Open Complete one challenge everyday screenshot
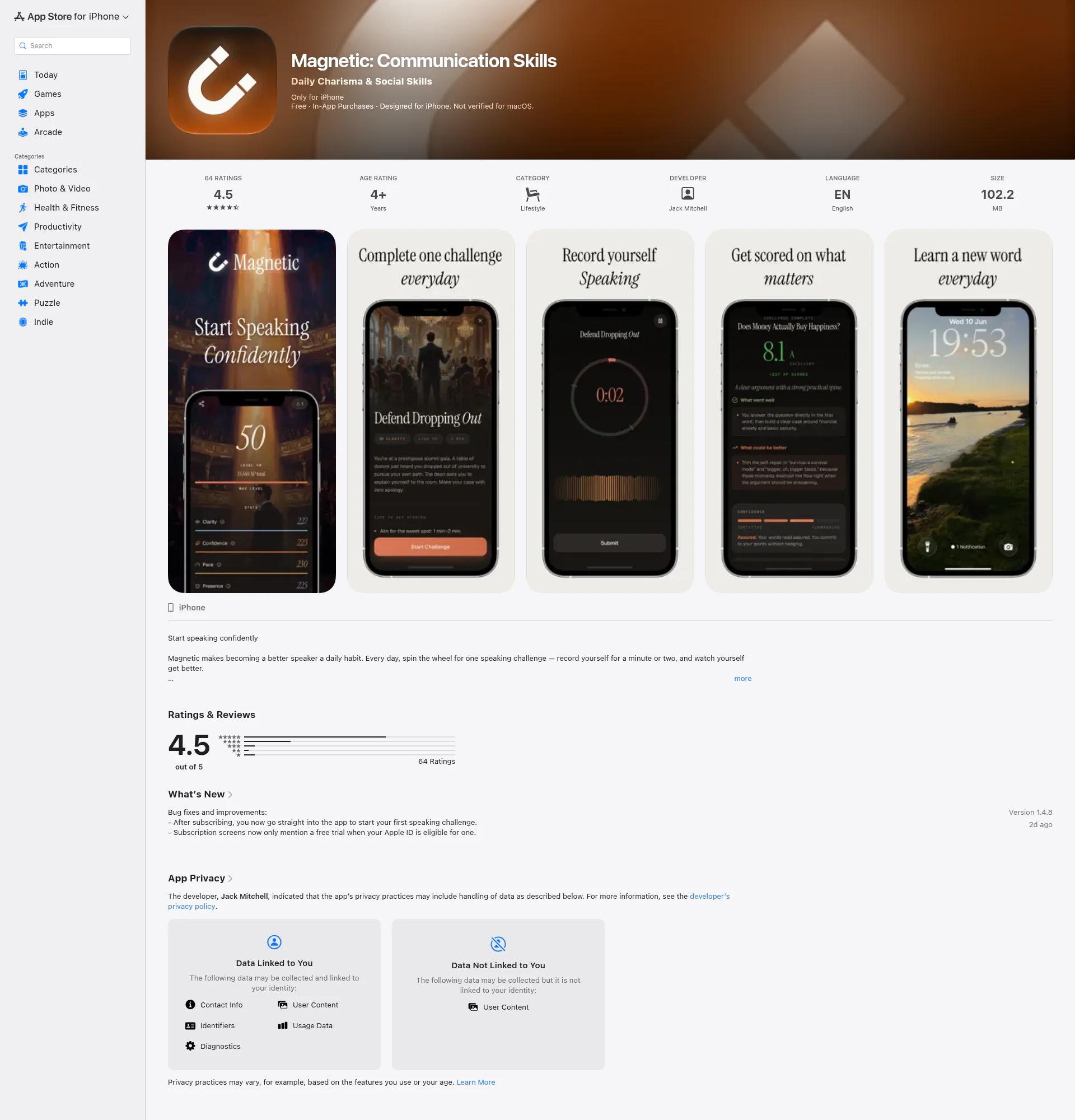This screenshot has height=1120, width=1075. click(431, 412)
